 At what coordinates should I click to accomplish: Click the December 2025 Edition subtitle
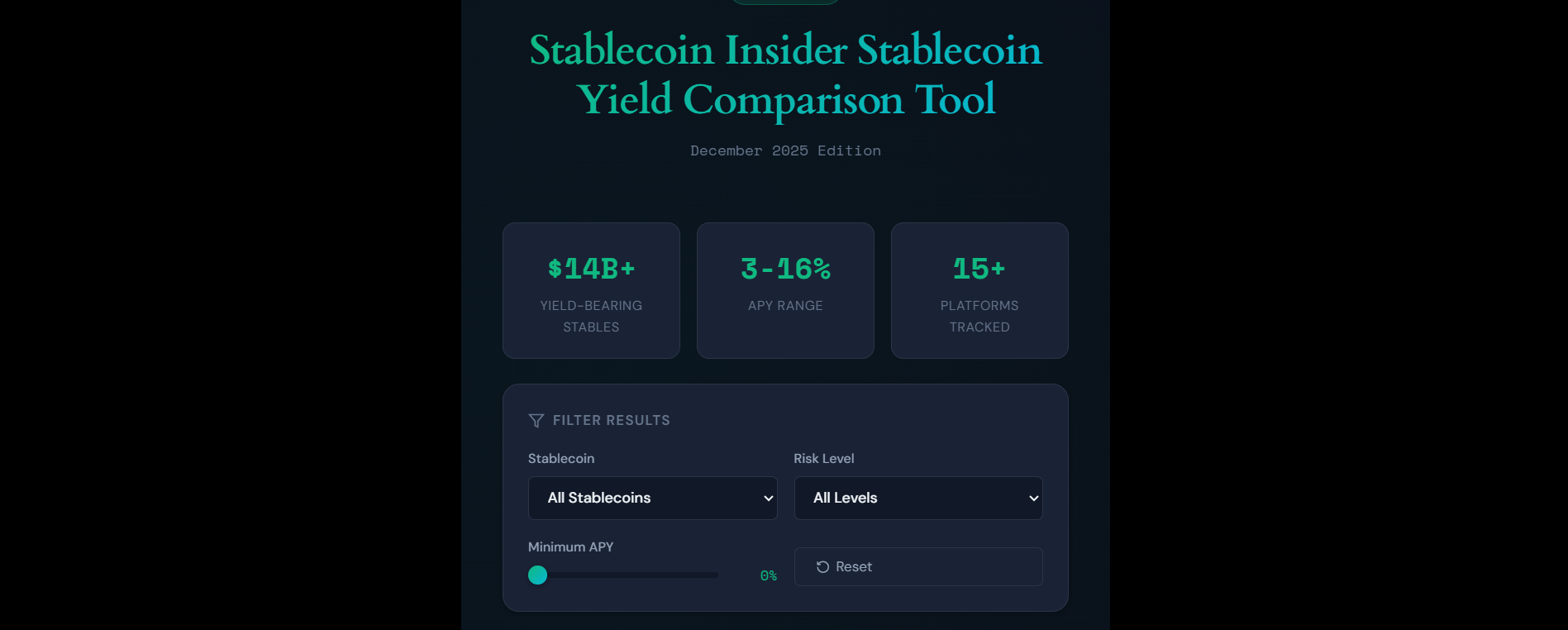[784, 150]
